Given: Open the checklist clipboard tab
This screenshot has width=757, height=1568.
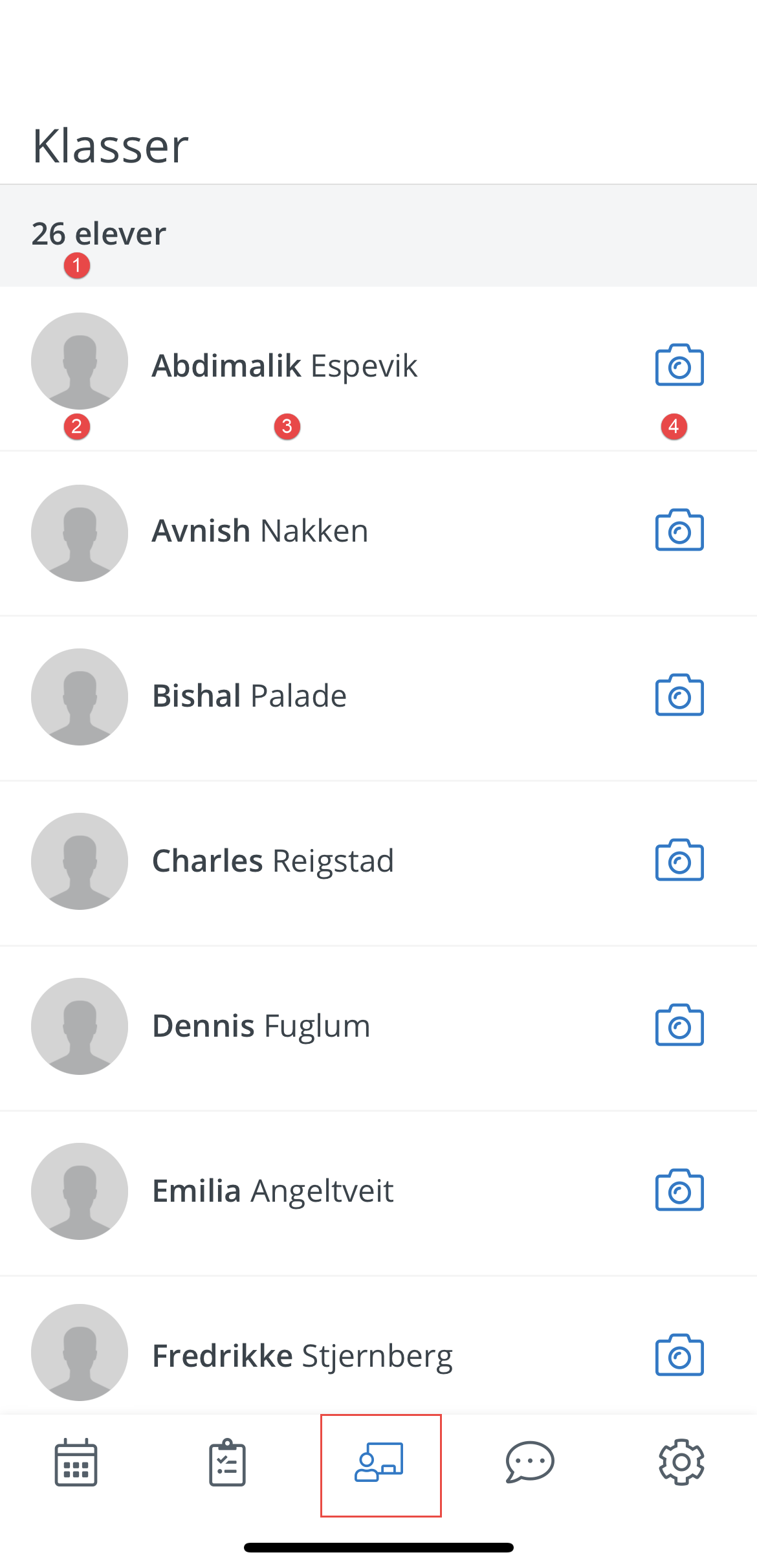Looking at the screenshot, I should click(x=227, y=1463).
